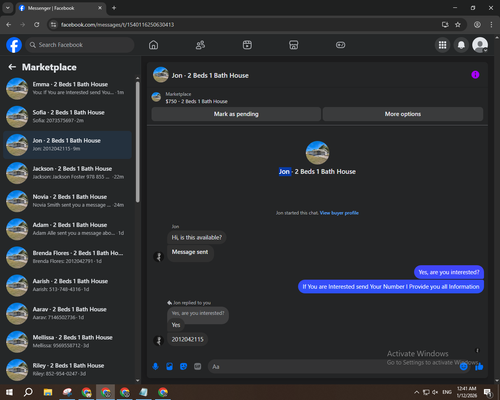Click listing thumbnail in chat header

pos(161,75)
